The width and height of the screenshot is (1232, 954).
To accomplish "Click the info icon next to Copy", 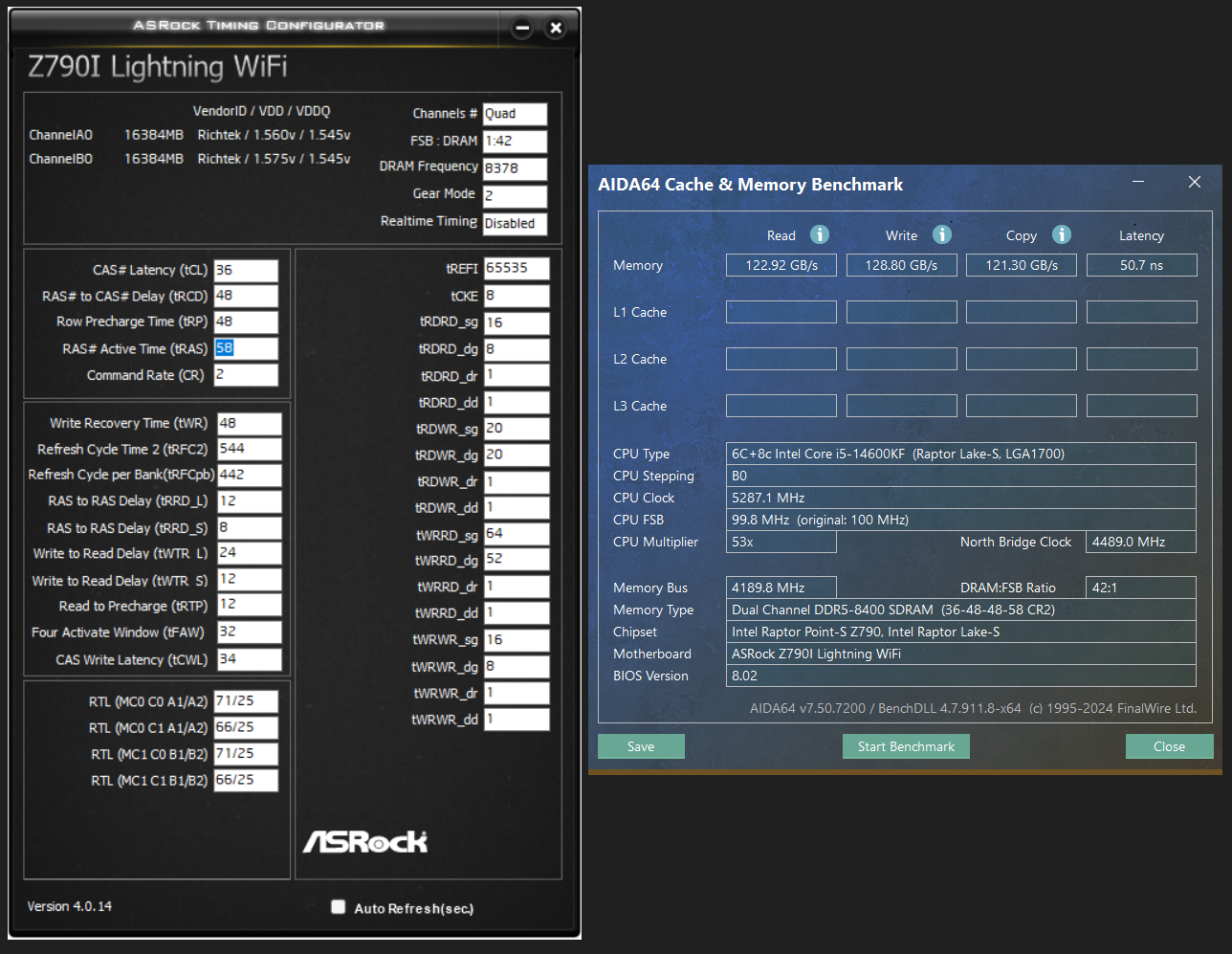I will [x=1062, y=234].
